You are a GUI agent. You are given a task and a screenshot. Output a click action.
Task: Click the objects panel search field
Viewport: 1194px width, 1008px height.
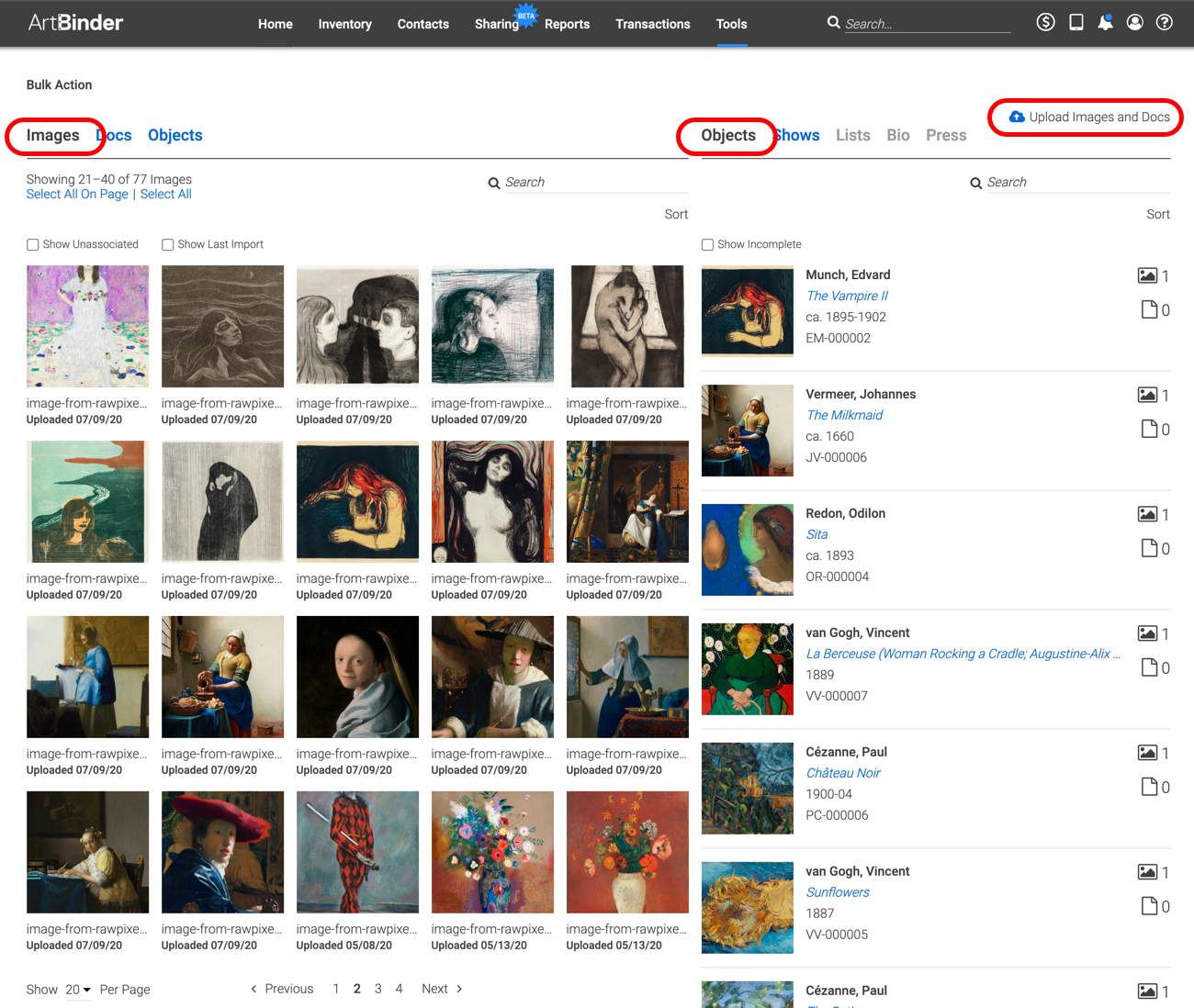click(x=1078, y=183)
